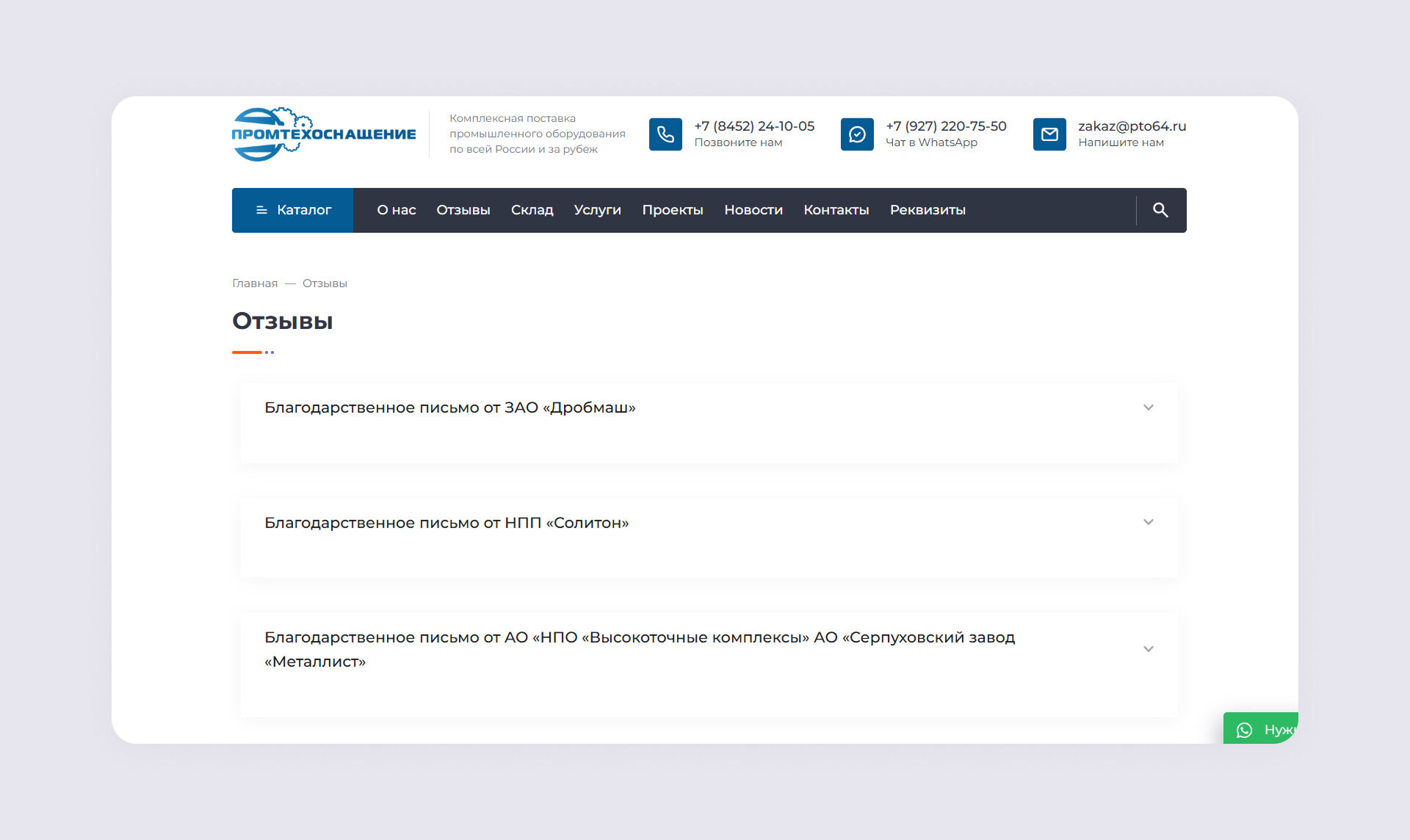This screenshot has height=840, width=1410.
Task: Click the blue email envelope icon
Action: click(1049, 134)
